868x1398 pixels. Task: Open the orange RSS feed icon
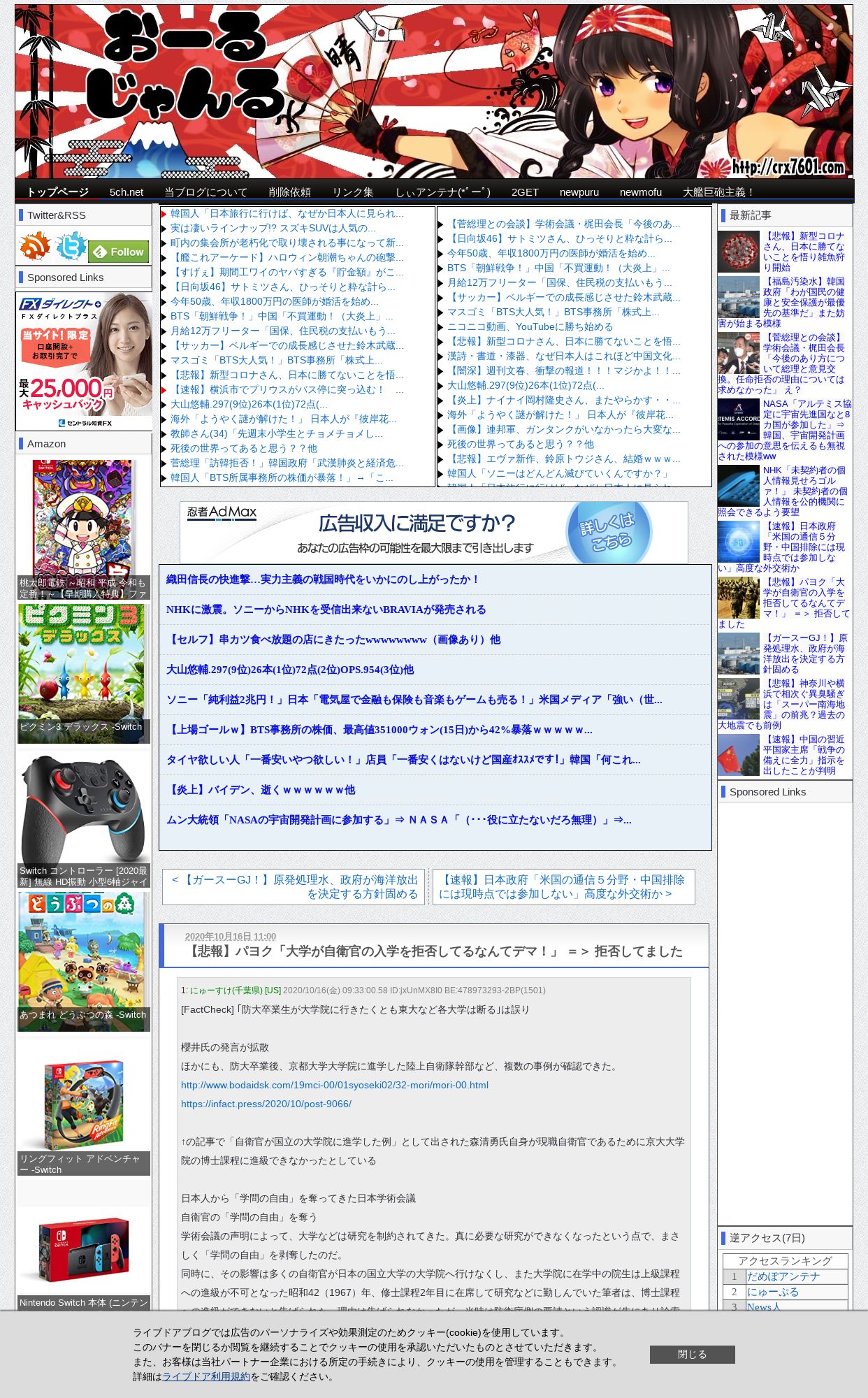click(x=35, y=247)
